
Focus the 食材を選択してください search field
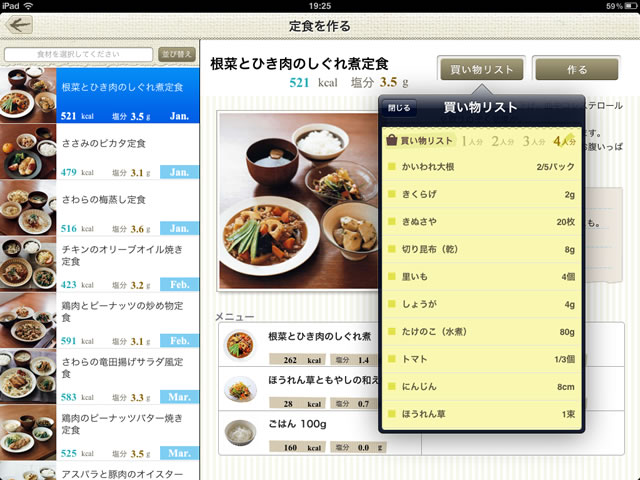point(78,54)
